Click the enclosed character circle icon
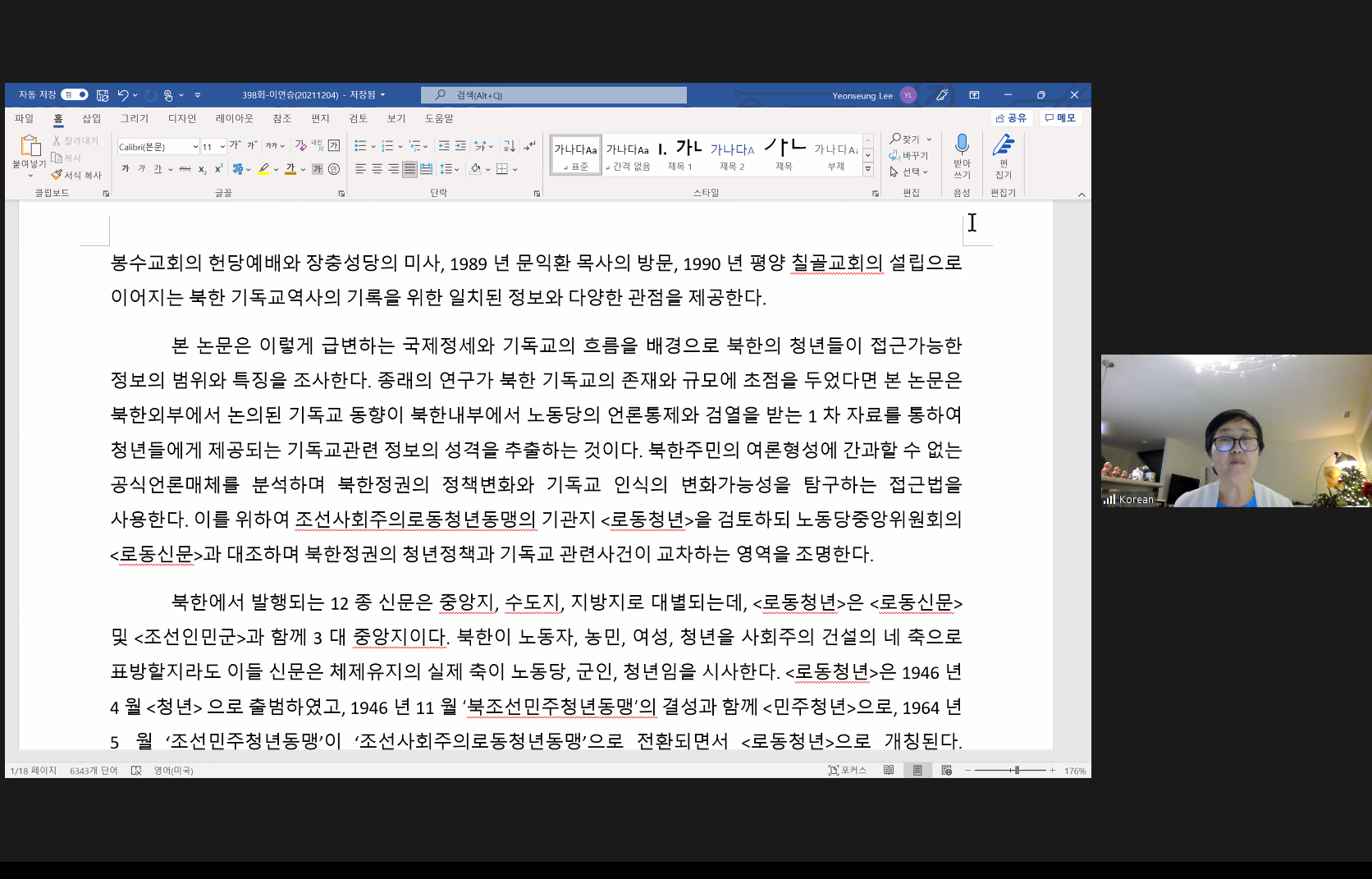This screenshot has height=879, width=1372. [x=334, y=169]
